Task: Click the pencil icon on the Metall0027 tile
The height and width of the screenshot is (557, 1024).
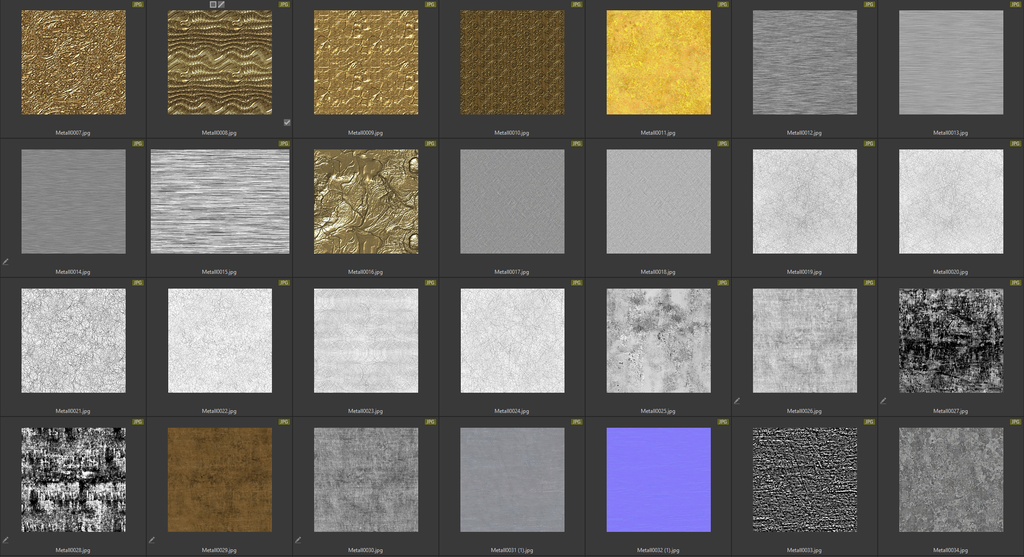Action: (x=883, y=401)
